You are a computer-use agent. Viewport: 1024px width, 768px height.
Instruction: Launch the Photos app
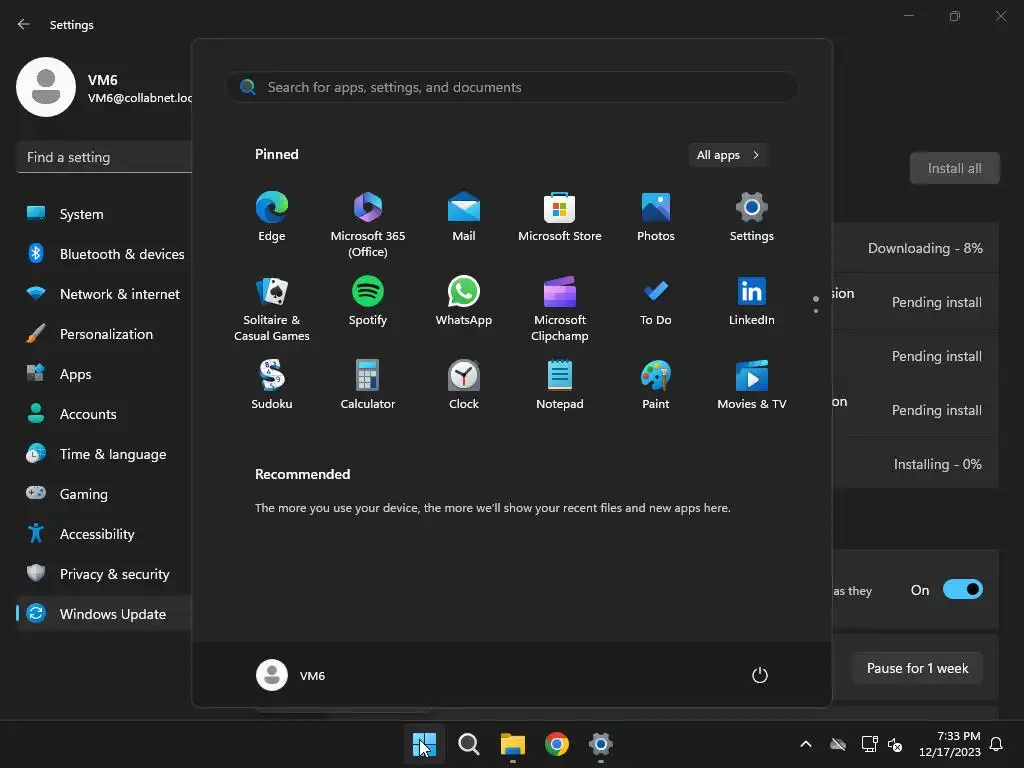click(656, 217)
